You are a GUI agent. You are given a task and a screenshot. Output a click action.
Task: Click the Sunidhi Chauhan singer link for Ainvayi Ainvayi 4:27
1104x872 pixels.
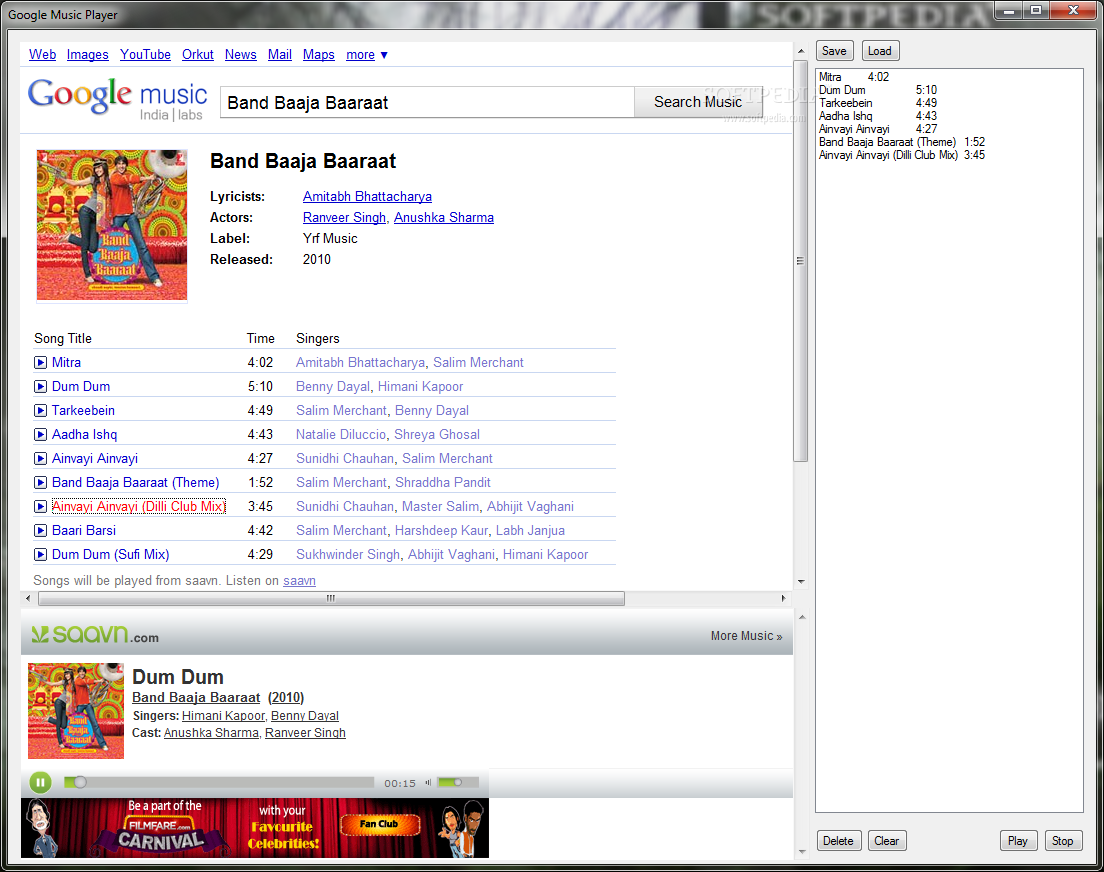point(345,459)
